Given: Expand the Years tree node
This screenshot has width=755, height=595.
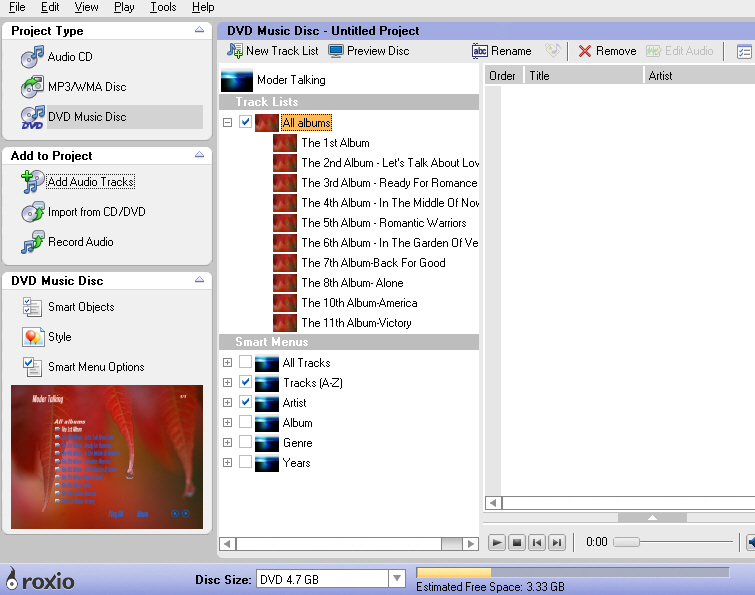Looking at the screenshot, I should point(228,463).
